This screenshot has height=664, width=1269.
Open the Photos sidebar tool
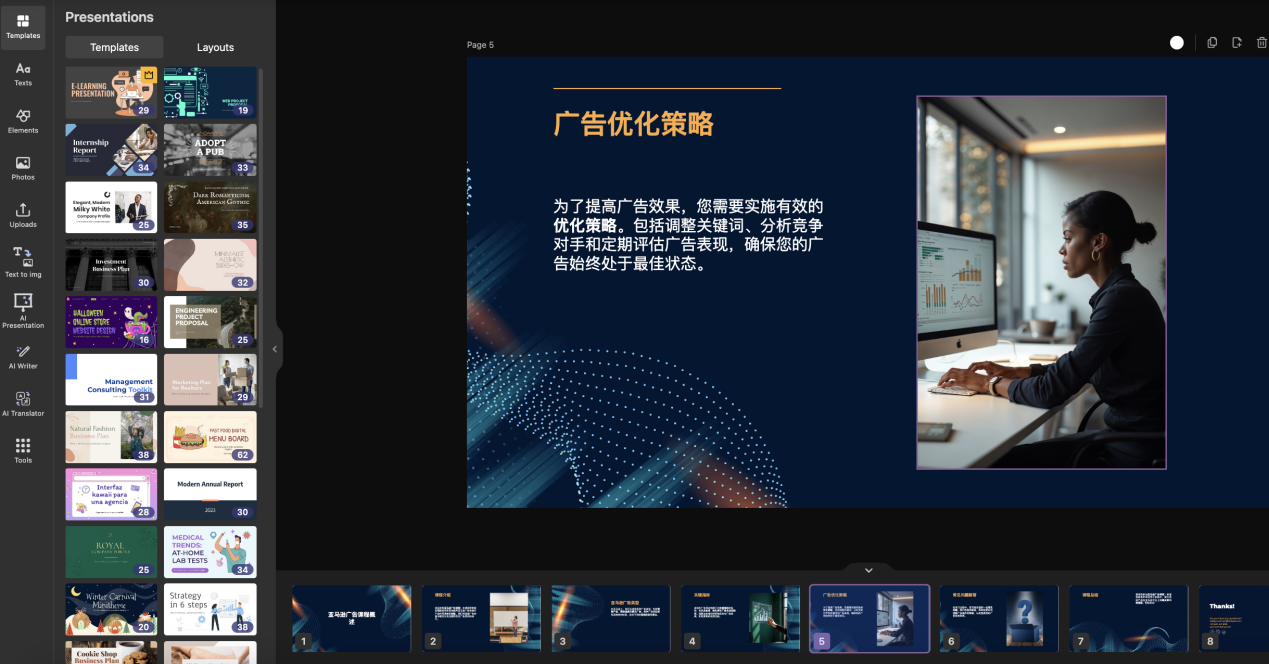(23, 169)
